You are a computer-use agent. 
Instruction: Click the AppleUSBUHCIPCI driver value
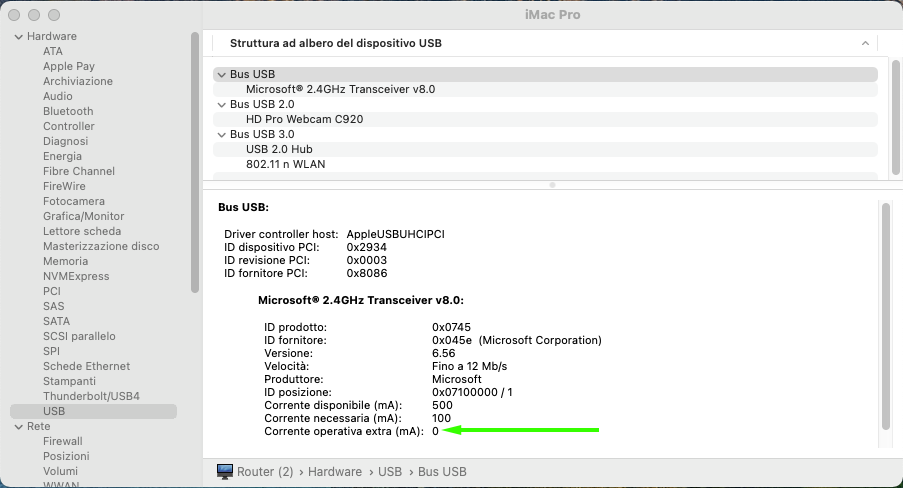click(x=396, y=234)
